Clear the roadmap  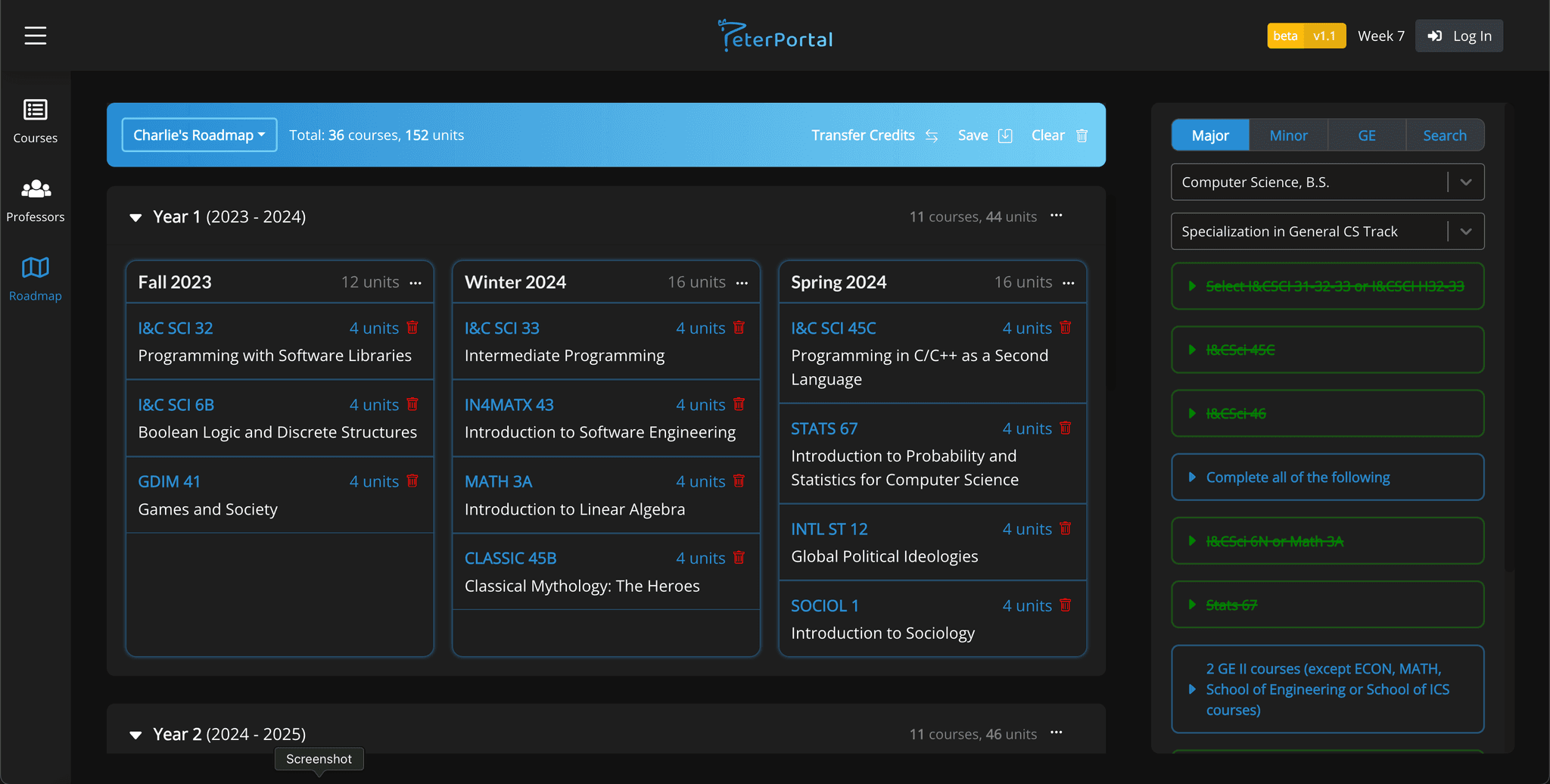[x=1060, y=135]
